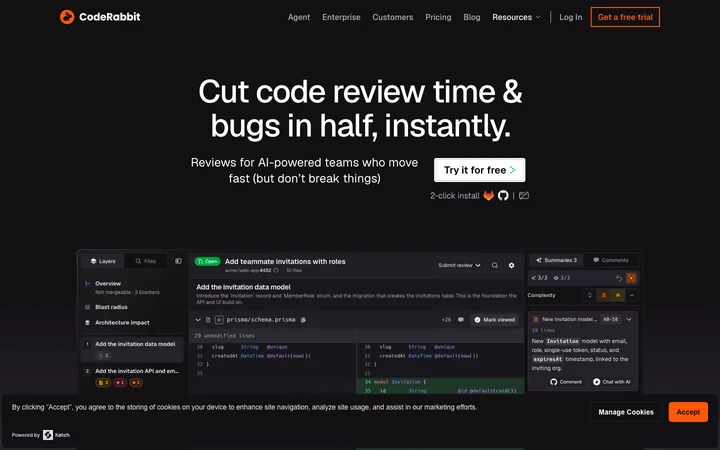Click the modified-file square icon by schema.prisma
This screenshot has width=720, height=450.
pos(219,320)
